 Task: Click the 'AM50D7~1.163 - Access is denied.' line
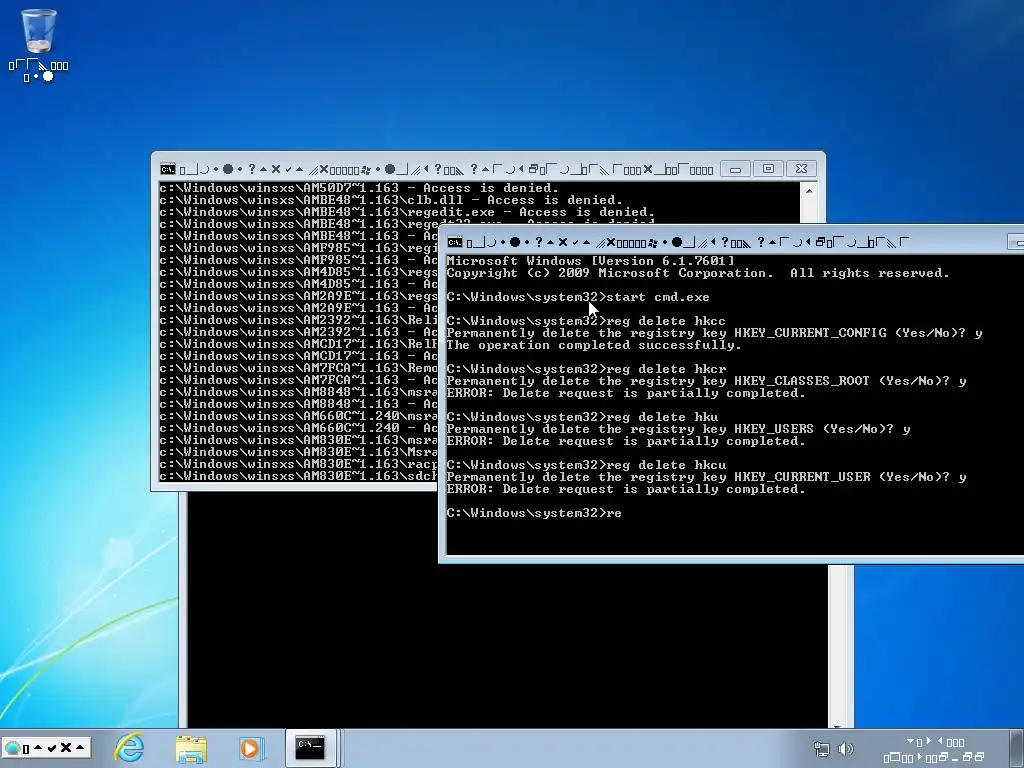[x=359, y=188]
